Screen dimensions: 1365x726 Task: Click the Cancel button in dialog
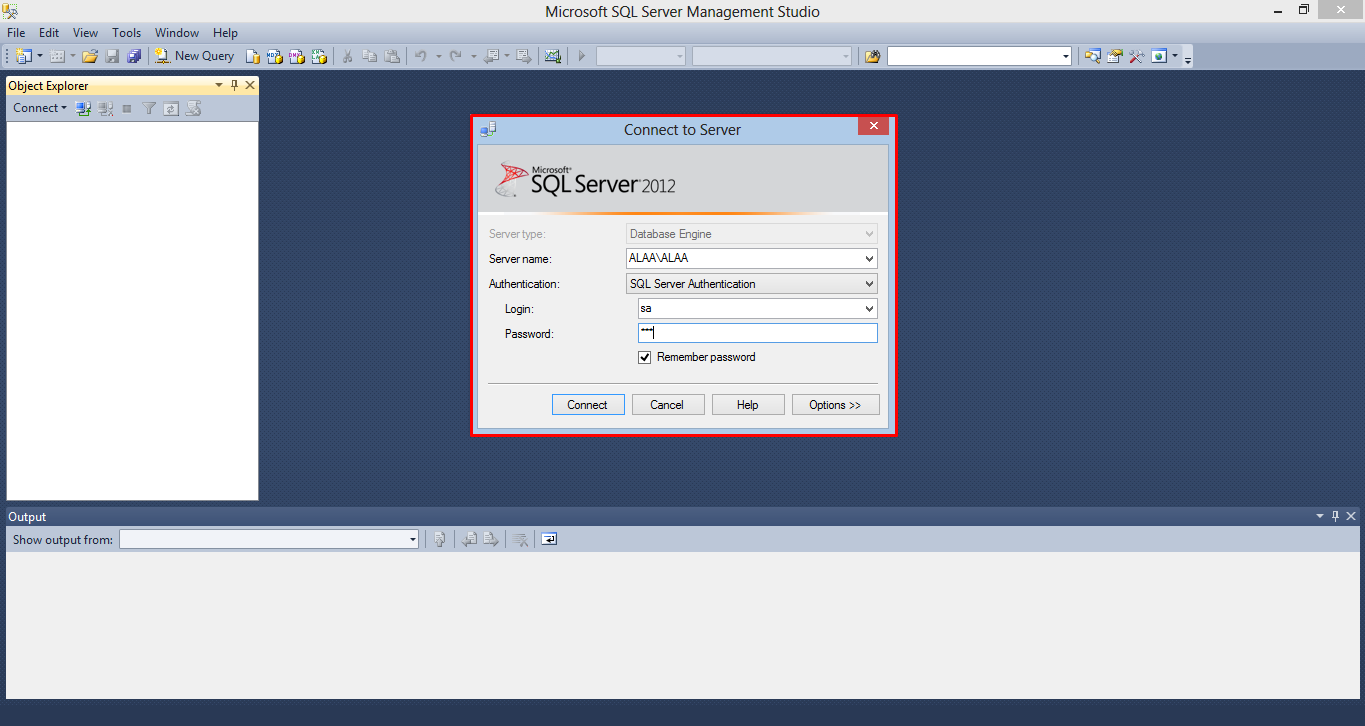(x=667, y=405)
